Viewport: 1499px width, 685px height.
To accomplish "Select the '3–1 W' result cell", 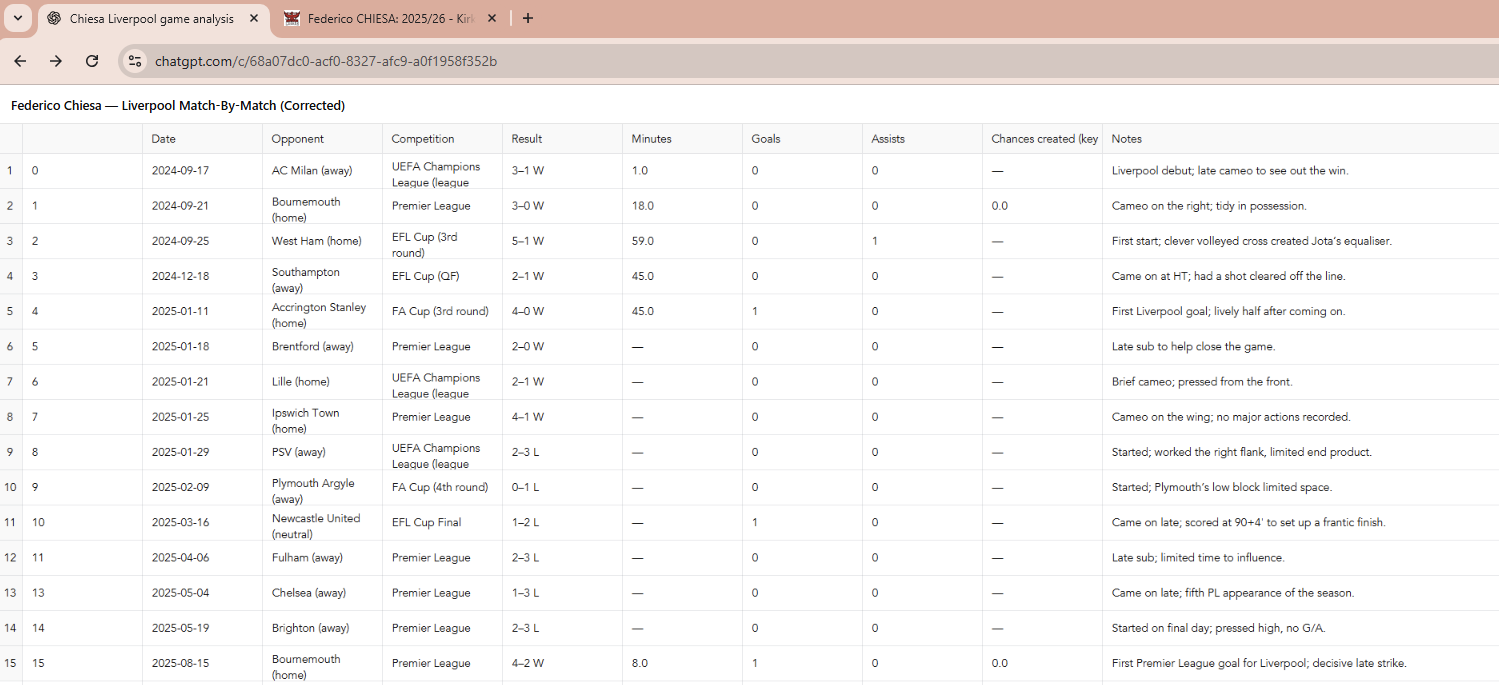I will click(x=562, y=171).
